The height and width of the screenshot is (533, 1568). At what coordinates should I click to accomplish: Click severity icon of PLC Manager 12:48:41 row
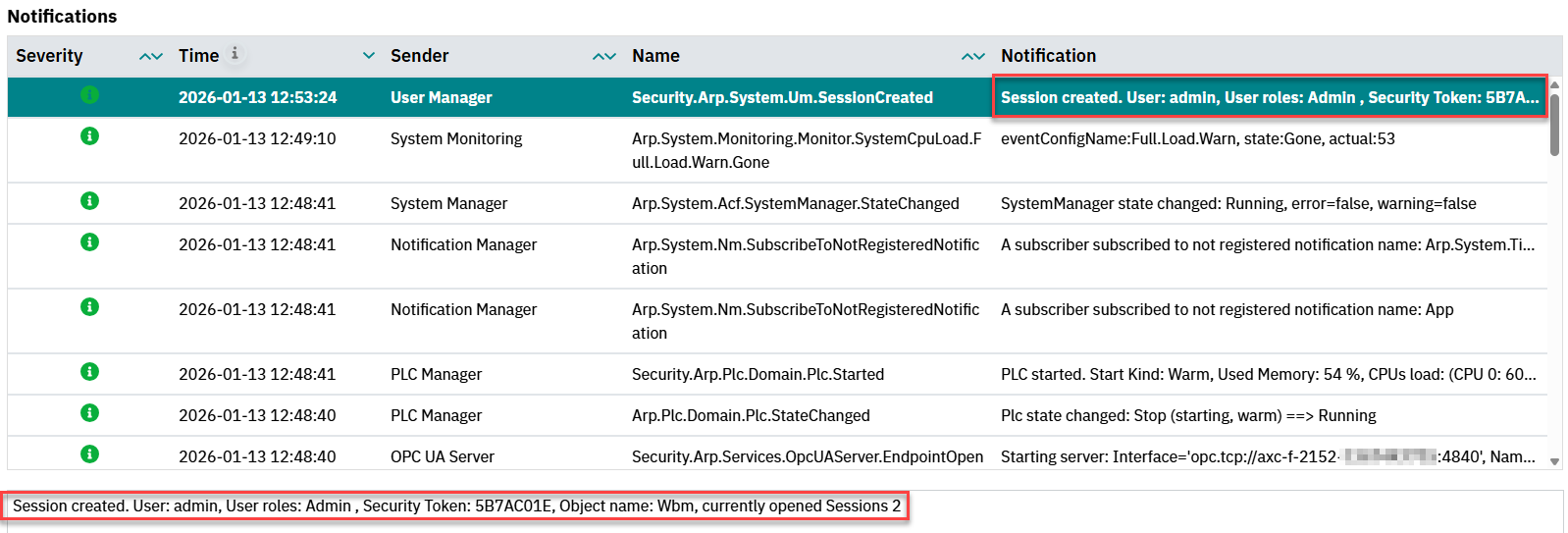click(x=89, y=372)
